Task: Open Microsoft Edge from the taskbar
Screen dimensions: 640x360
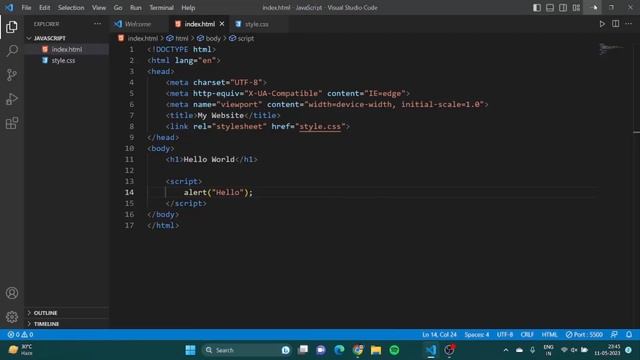Action: click(x=339, y=350)
